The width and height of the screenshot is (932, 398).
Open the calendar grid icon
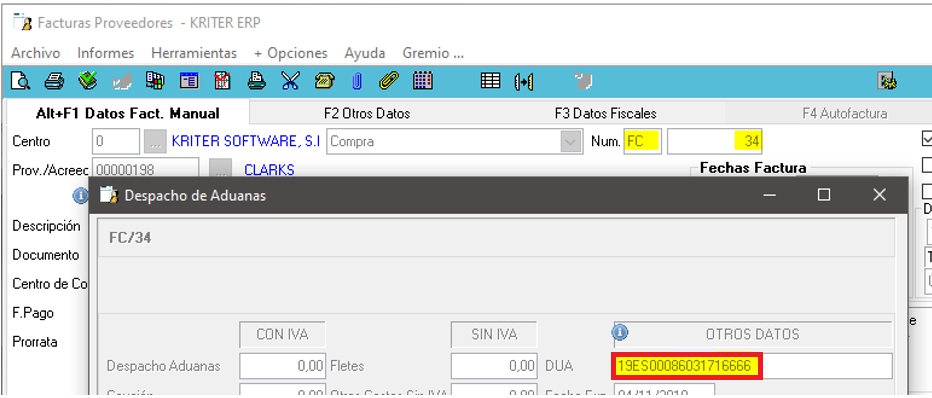(x=422, y=81)
